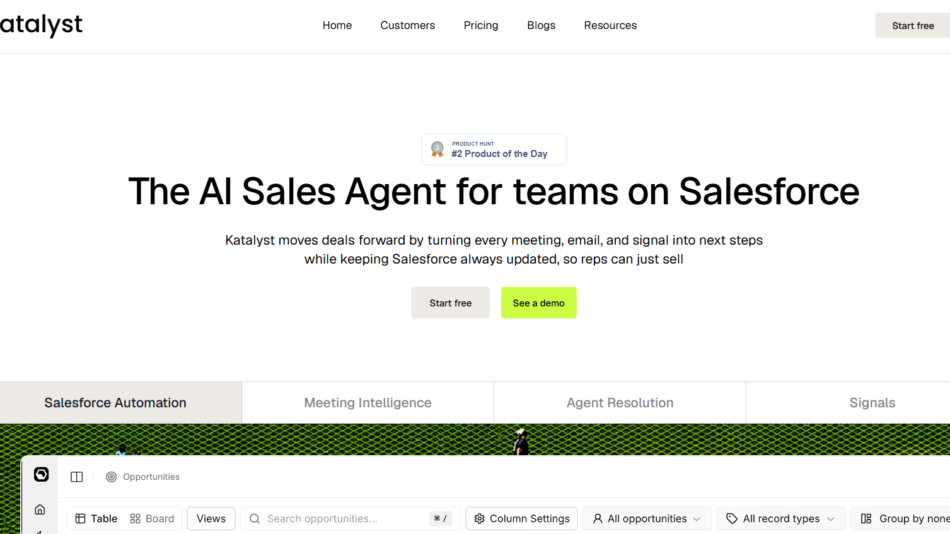Click the Board grid icon
The image size is (950, 534).
coord(135,518)
